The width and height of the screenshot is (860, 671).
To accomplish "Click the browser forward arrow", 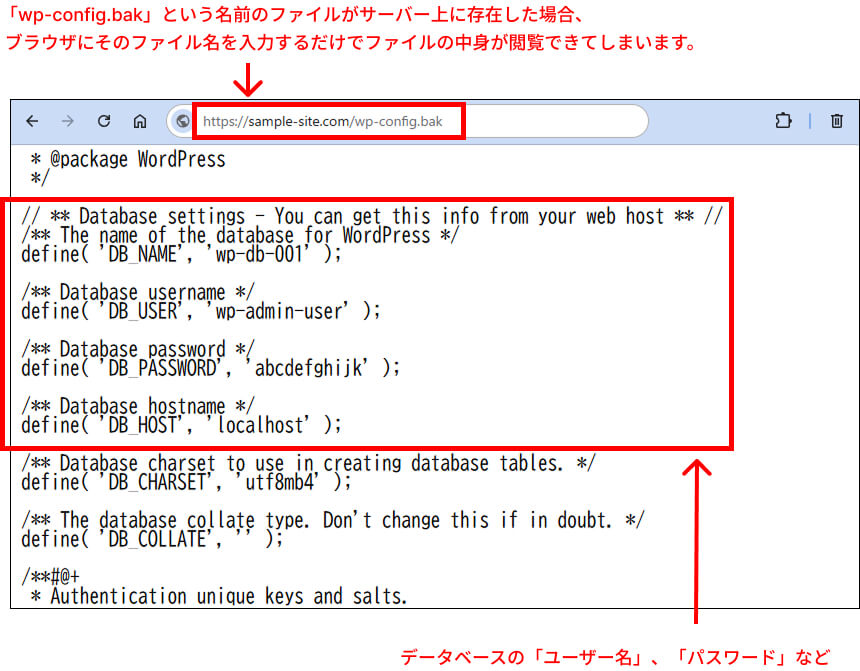I will coord(67,121).
